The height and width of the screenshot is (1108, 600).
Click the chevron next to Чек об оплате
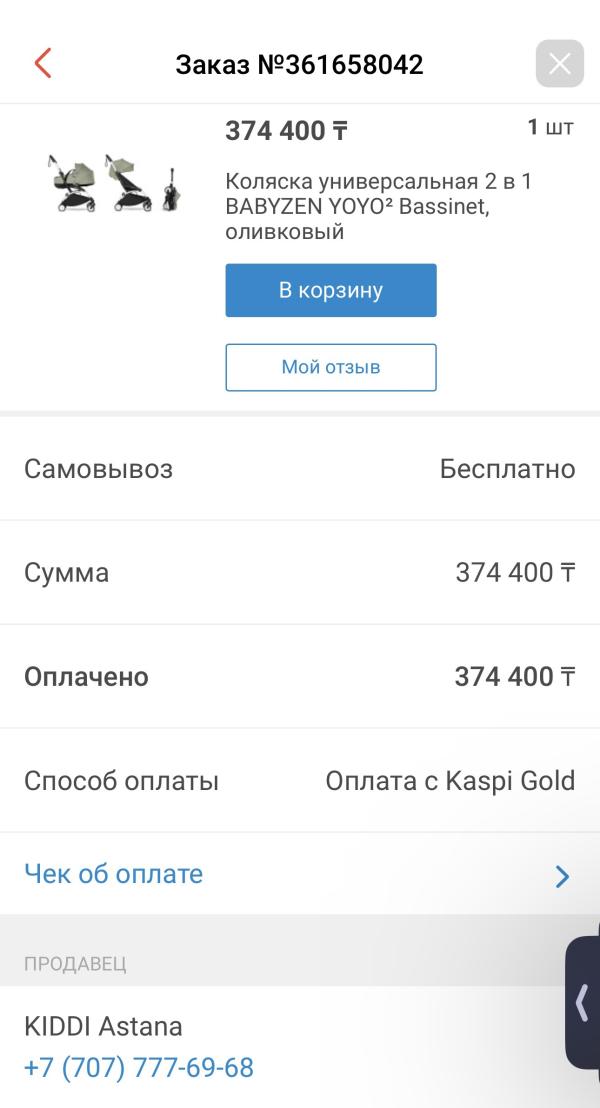pyautogui.click(x=563, y=876)
